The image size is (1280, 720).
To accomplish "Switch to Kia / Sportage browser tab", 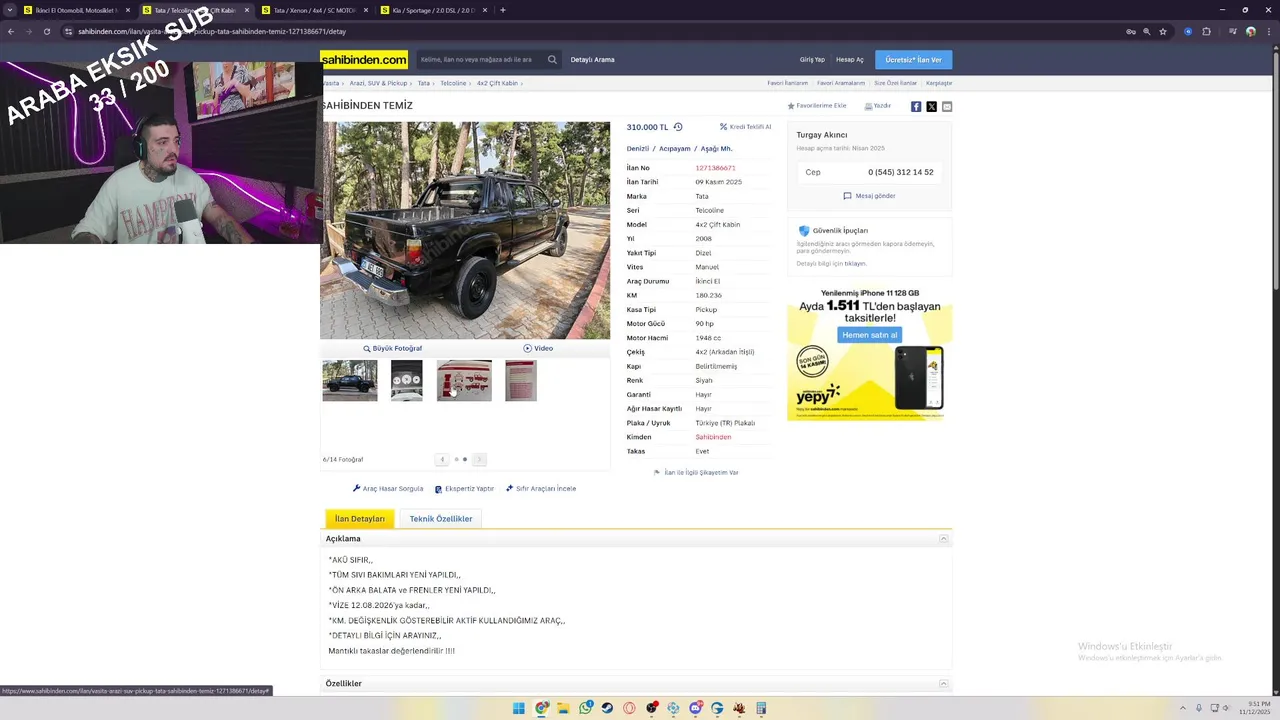I will point(433,10).
